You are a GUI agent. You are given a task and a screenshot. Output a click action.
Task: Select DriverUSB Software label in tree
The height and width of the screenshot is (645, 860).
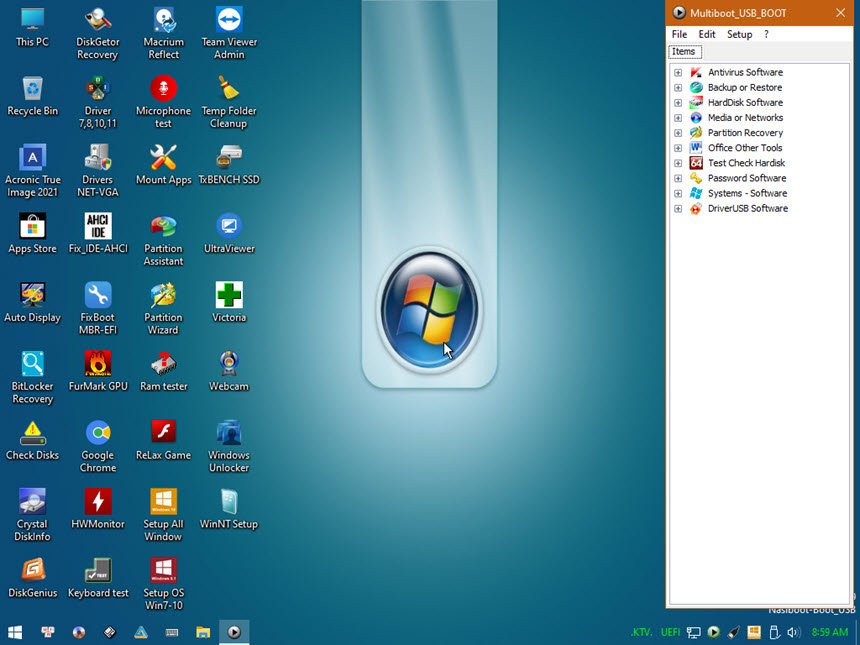click(748, 208)
